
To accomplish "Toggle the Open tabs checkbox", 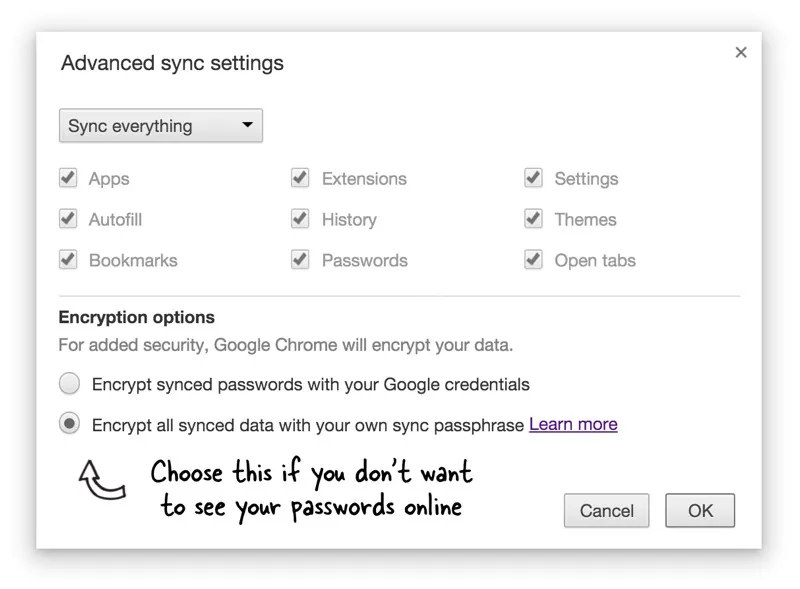I will 533,260.
